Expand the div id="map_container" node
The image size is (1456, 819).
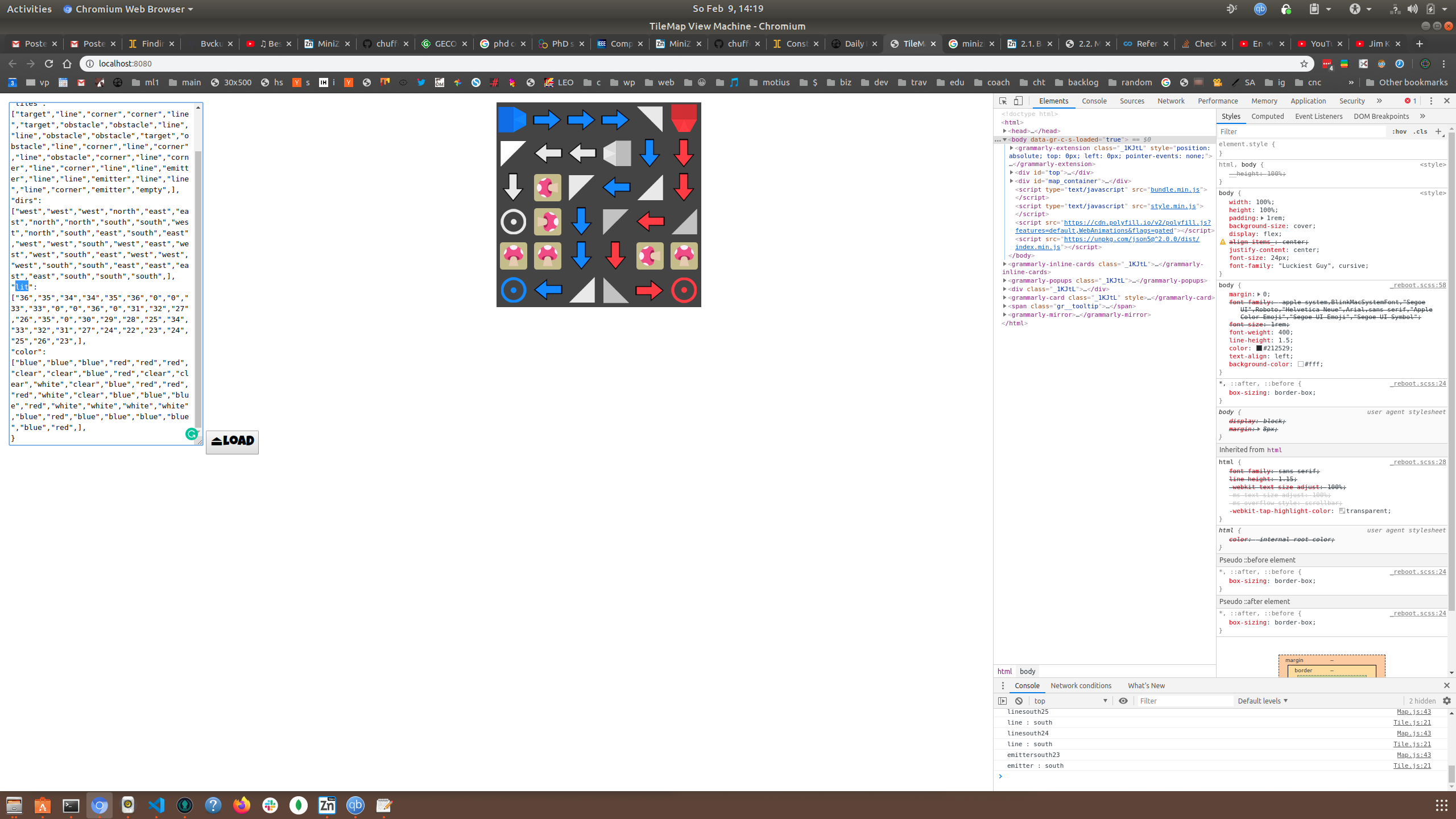coord(1011,181)
